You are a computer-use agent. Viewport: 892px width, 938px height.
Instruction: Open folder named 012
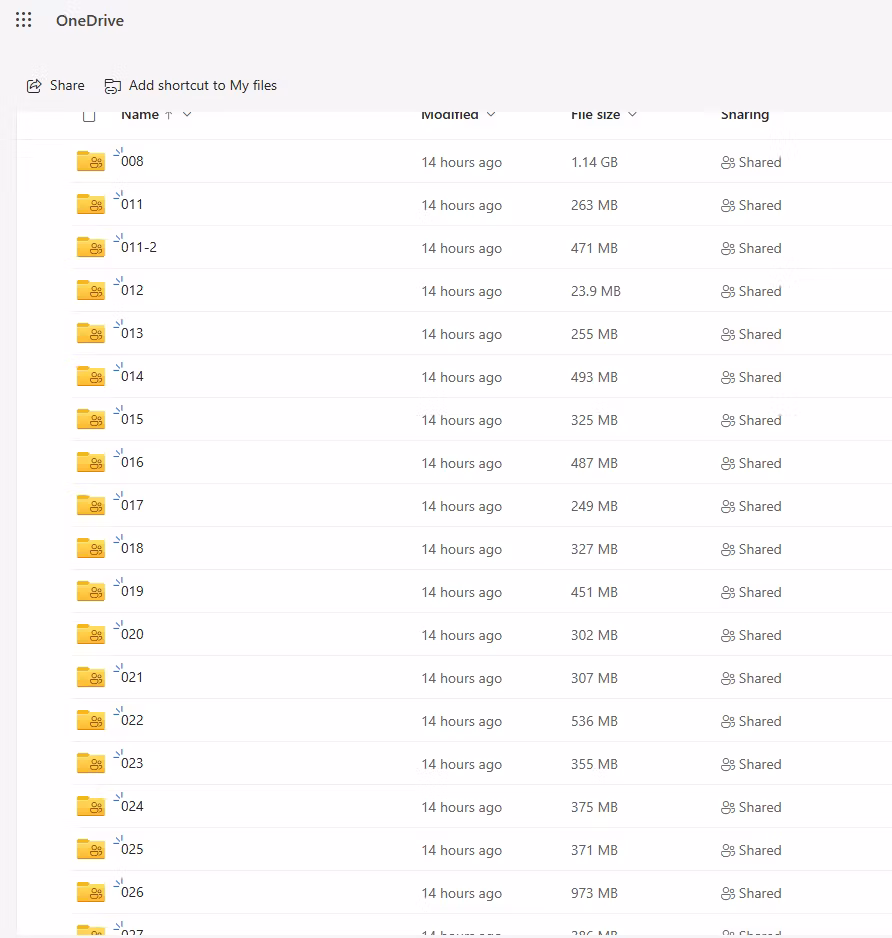[132, 291]
